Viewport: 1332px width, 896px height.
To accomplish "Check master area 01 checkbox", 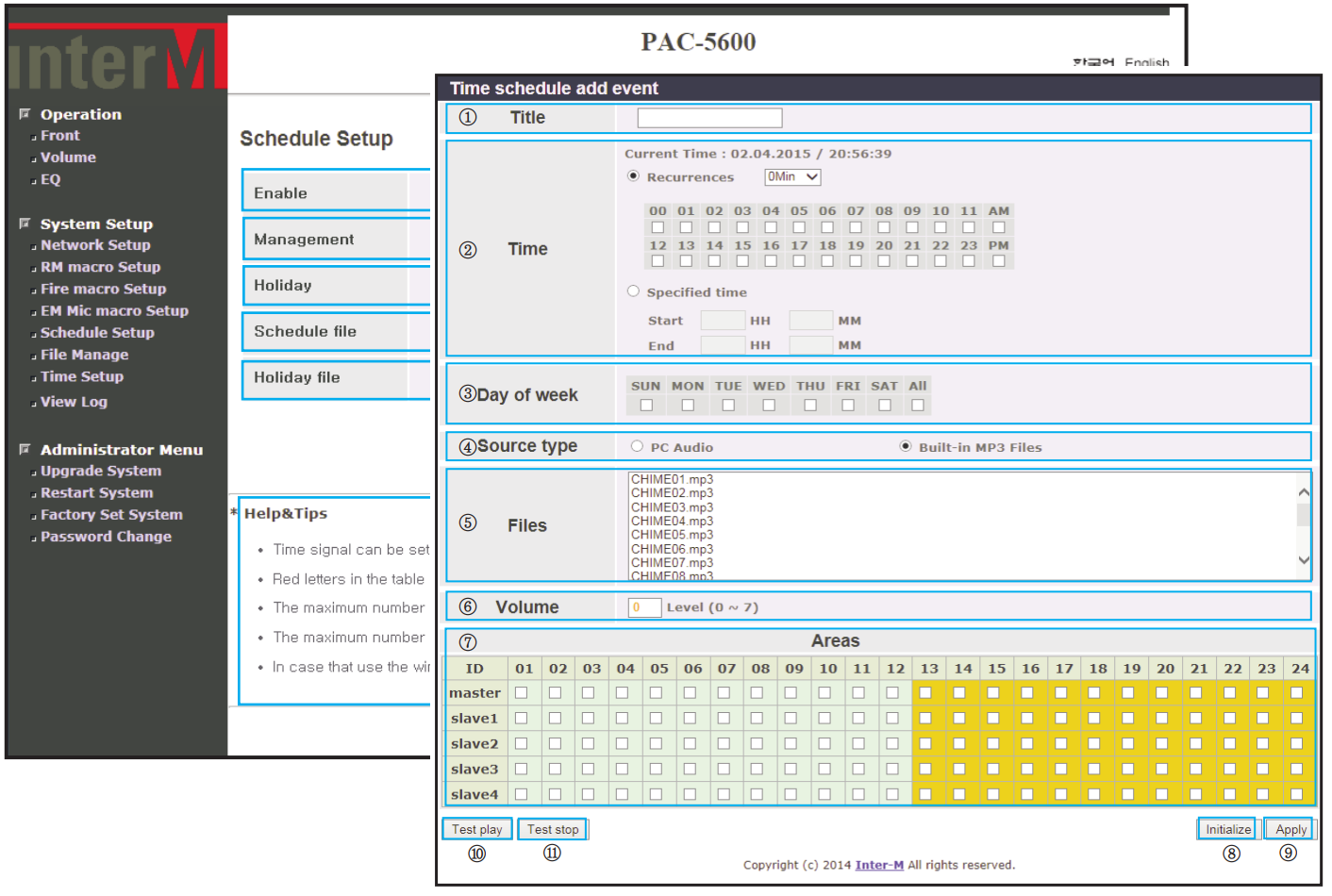I will point(521,692).
